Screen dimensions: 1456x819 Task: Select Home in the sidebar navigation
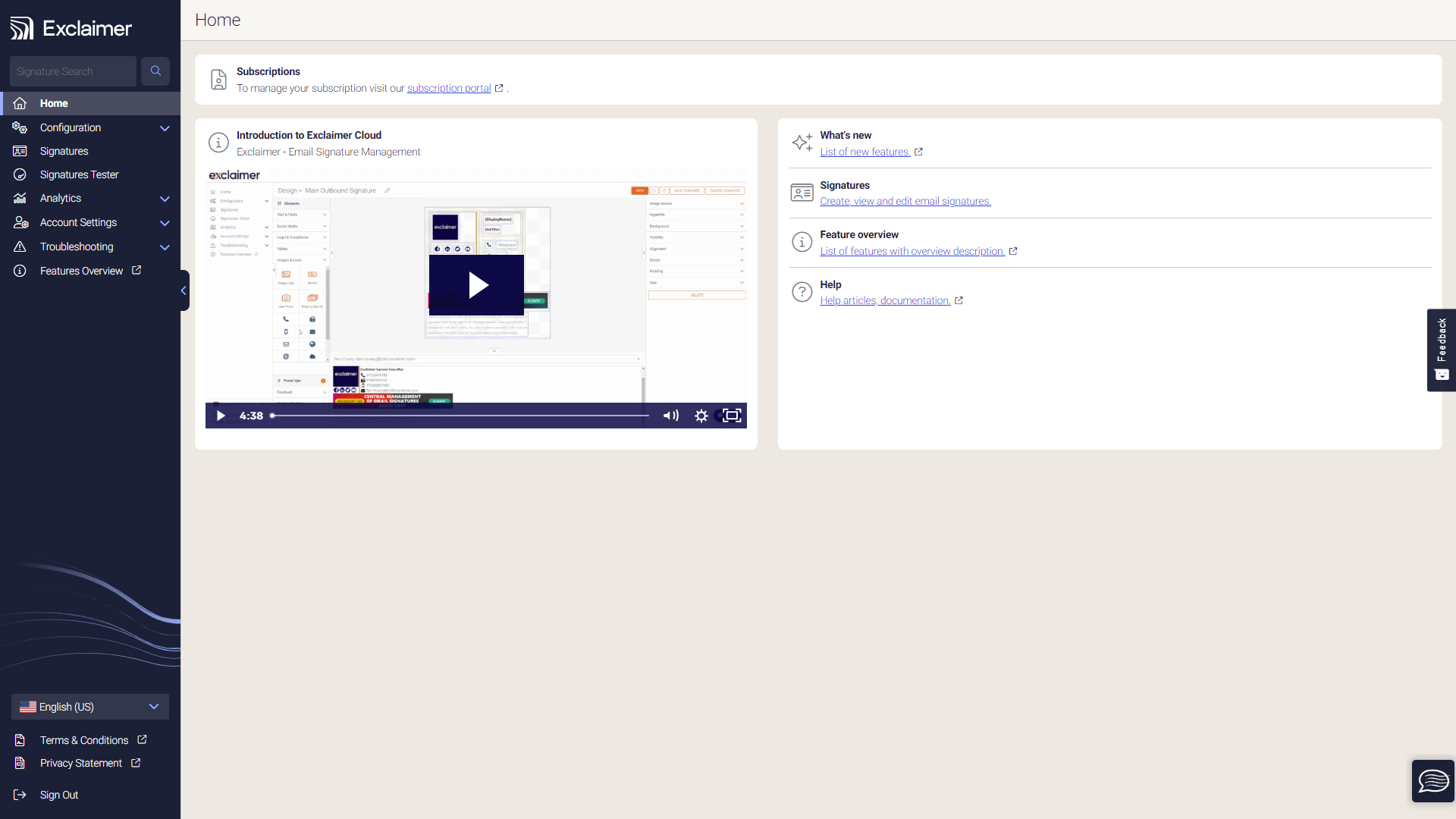(54, 103)
